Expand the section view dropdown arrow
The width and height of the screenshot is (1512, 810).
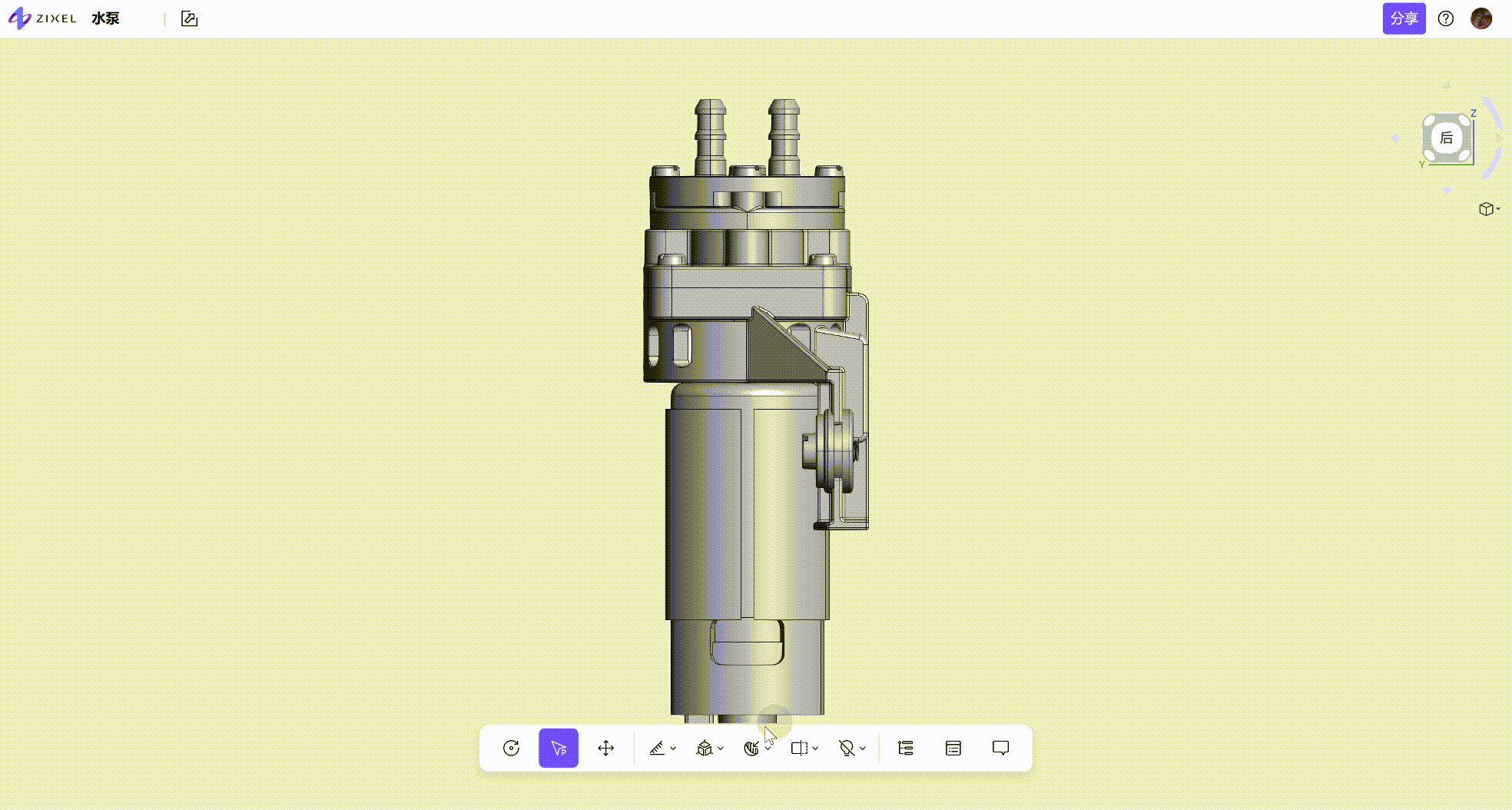(815, 749)
